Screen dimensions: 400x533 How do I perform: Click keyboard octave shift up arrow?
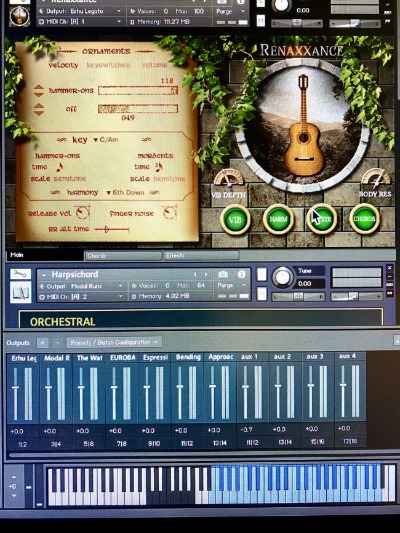coord(14,477)
